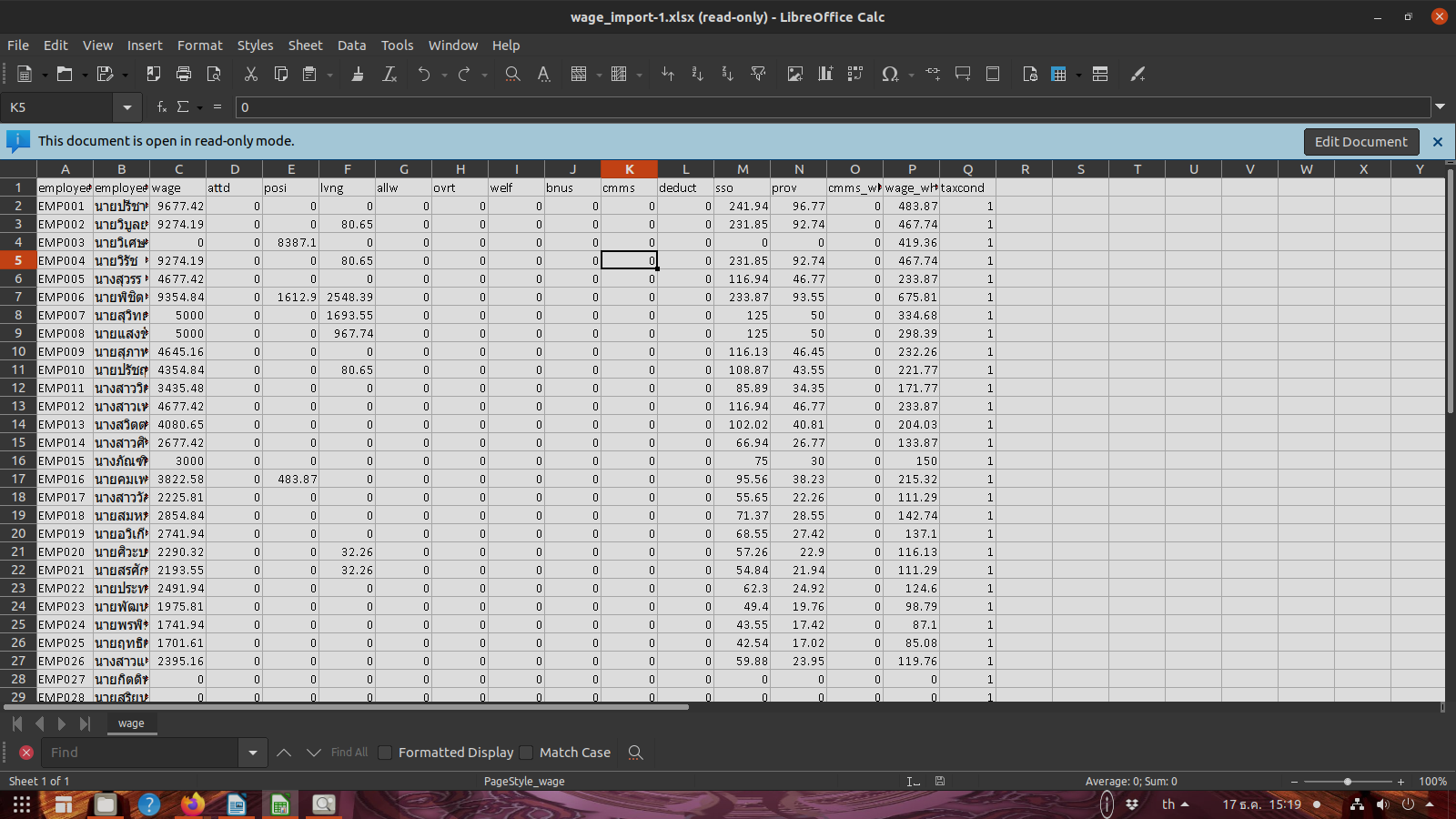Select the wage sheet tab

[x=131, y=723]
